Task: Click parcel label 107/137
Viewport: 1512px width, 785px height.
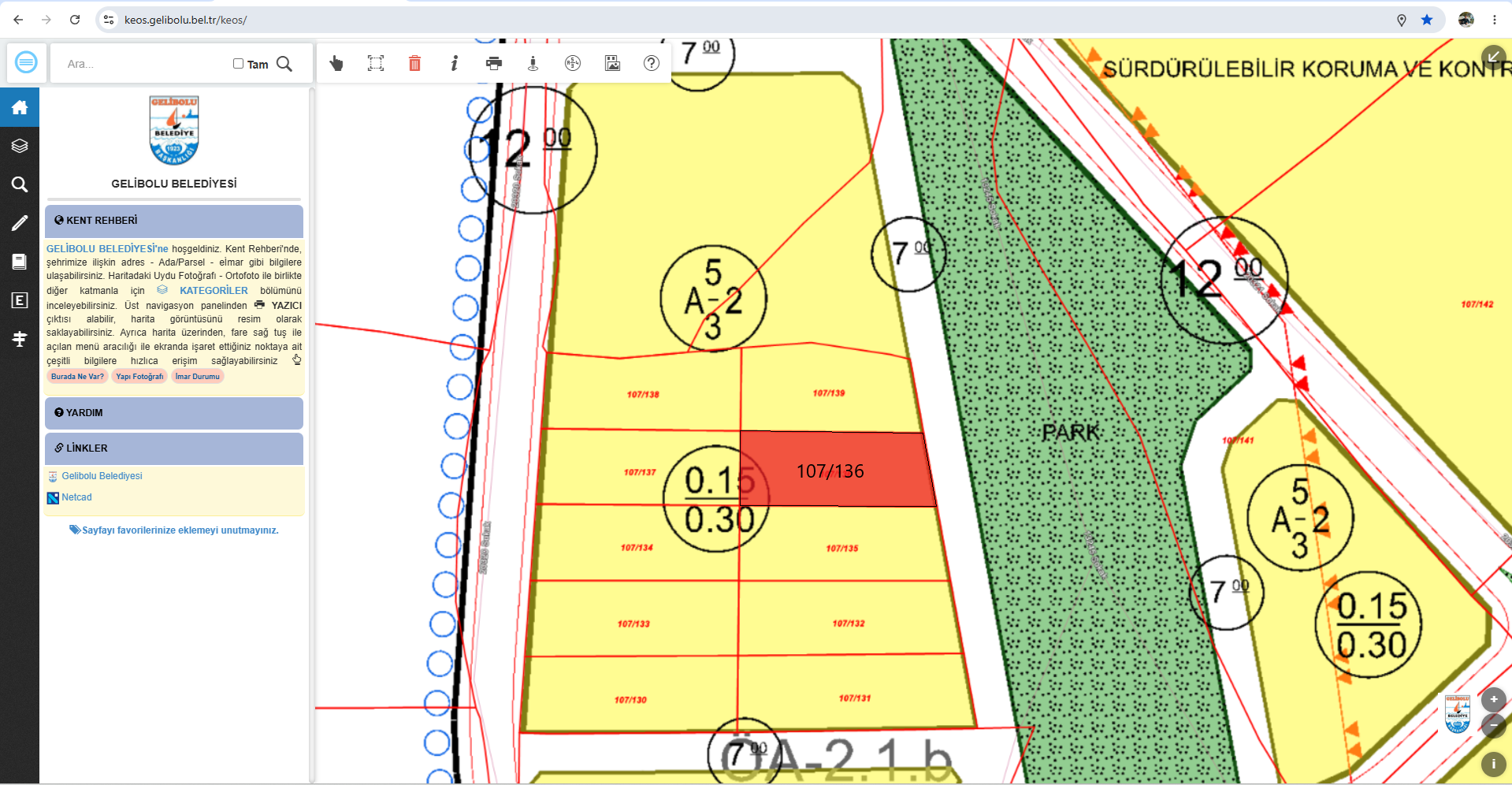Action: click(x=640, y=473)
